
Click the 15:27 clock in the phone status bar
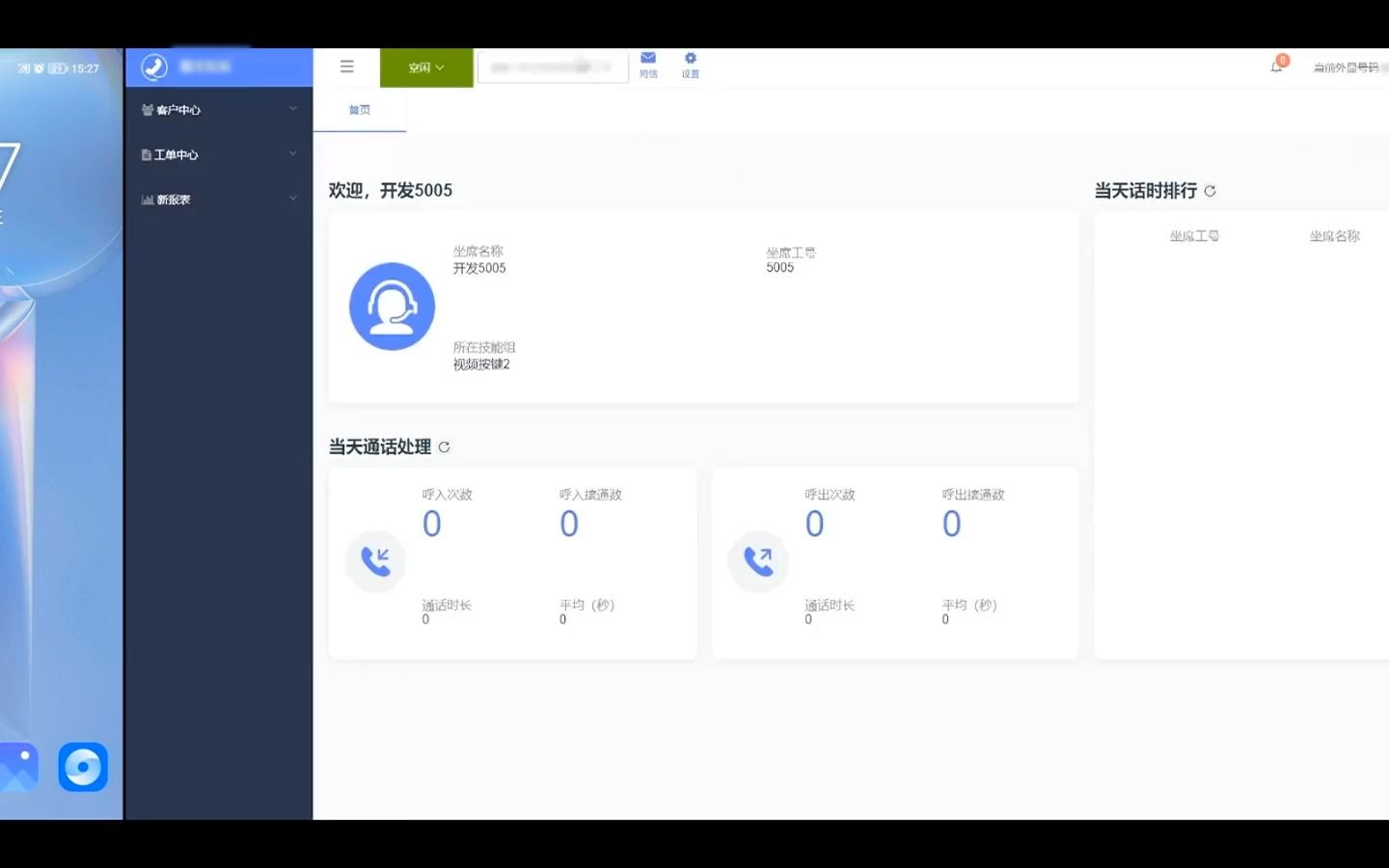tap(85, 68)
